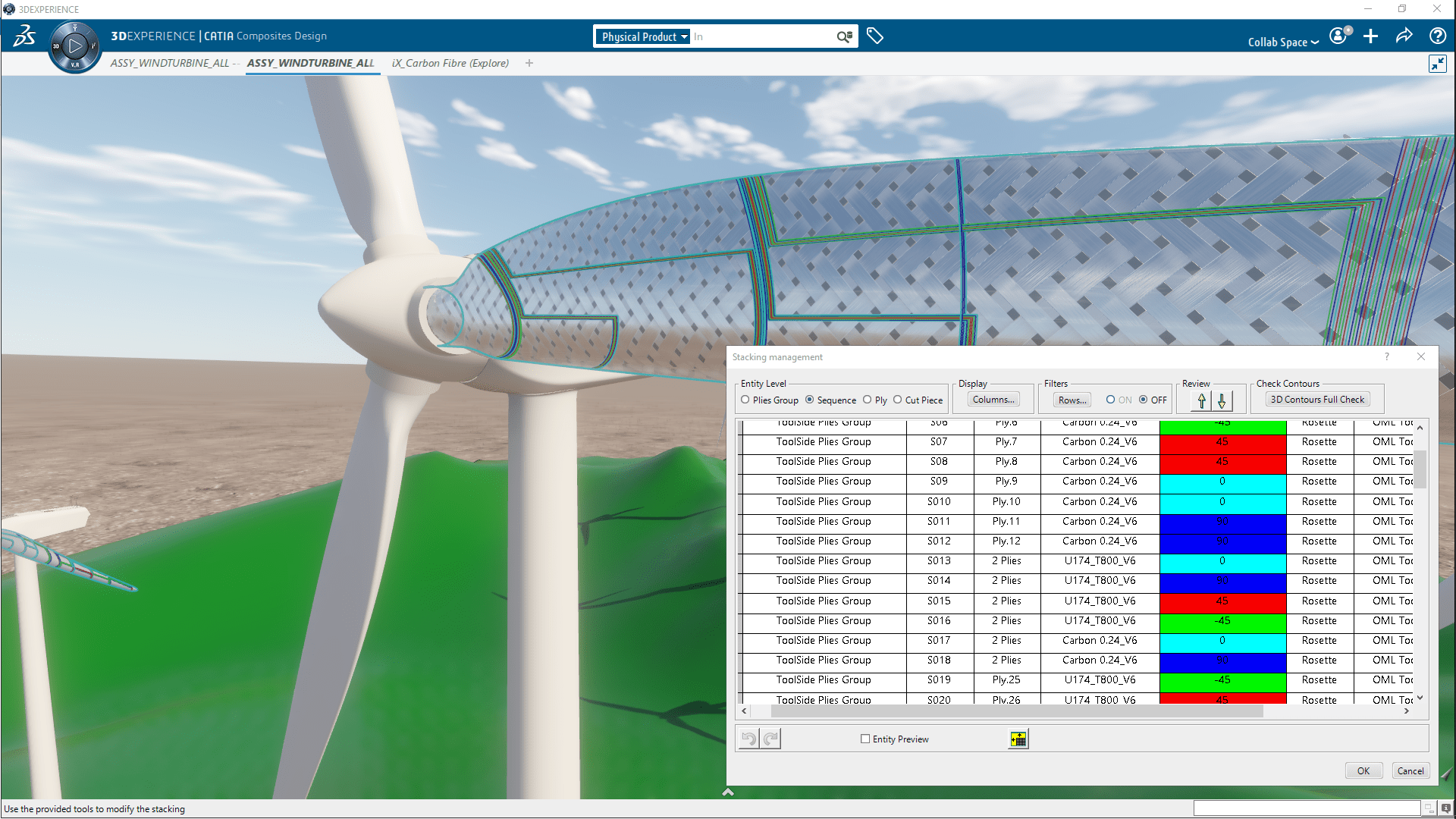1456x819 pixels.
Task: Click the yellow table export icon
Action: pos(1018,739)
